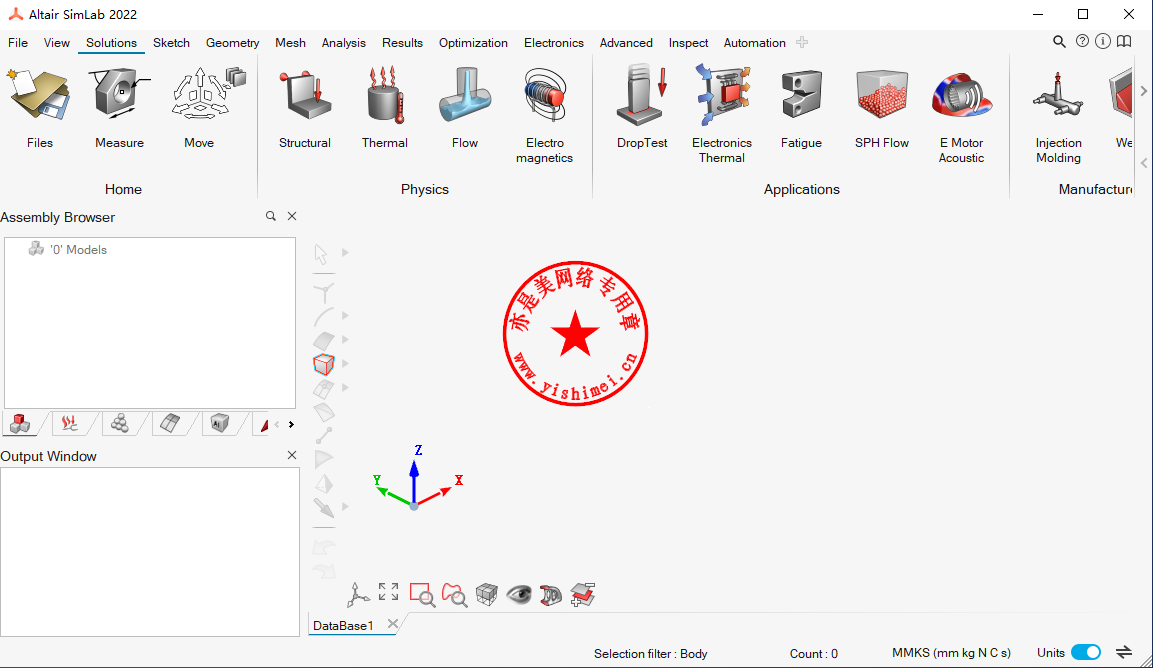The width and height of the screenshot is (1153, 668).
Task: Open the documentation book icon
Action: click(1124, 41)
